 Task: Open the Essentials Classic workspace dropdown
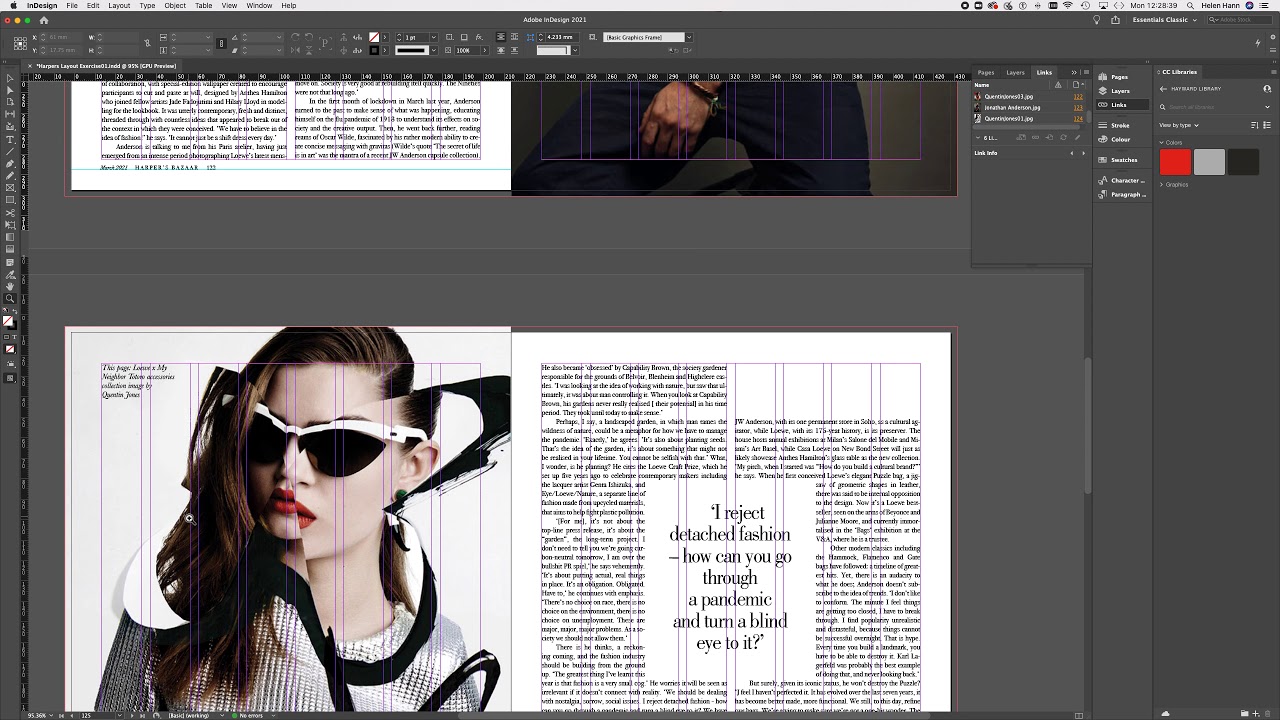[x=1164, y=20]
